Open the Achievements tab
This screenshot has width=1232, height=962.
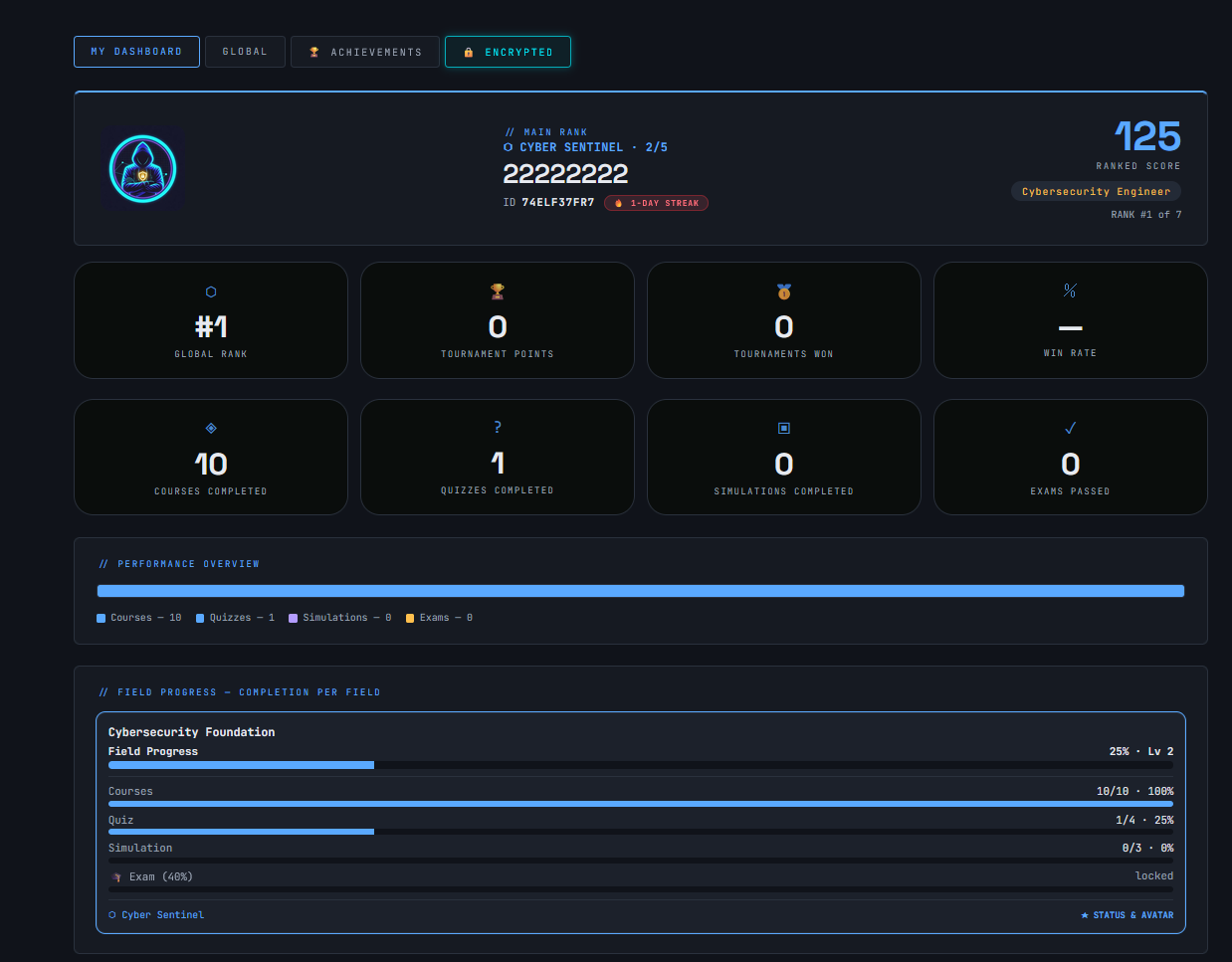[x=365, y=52]
